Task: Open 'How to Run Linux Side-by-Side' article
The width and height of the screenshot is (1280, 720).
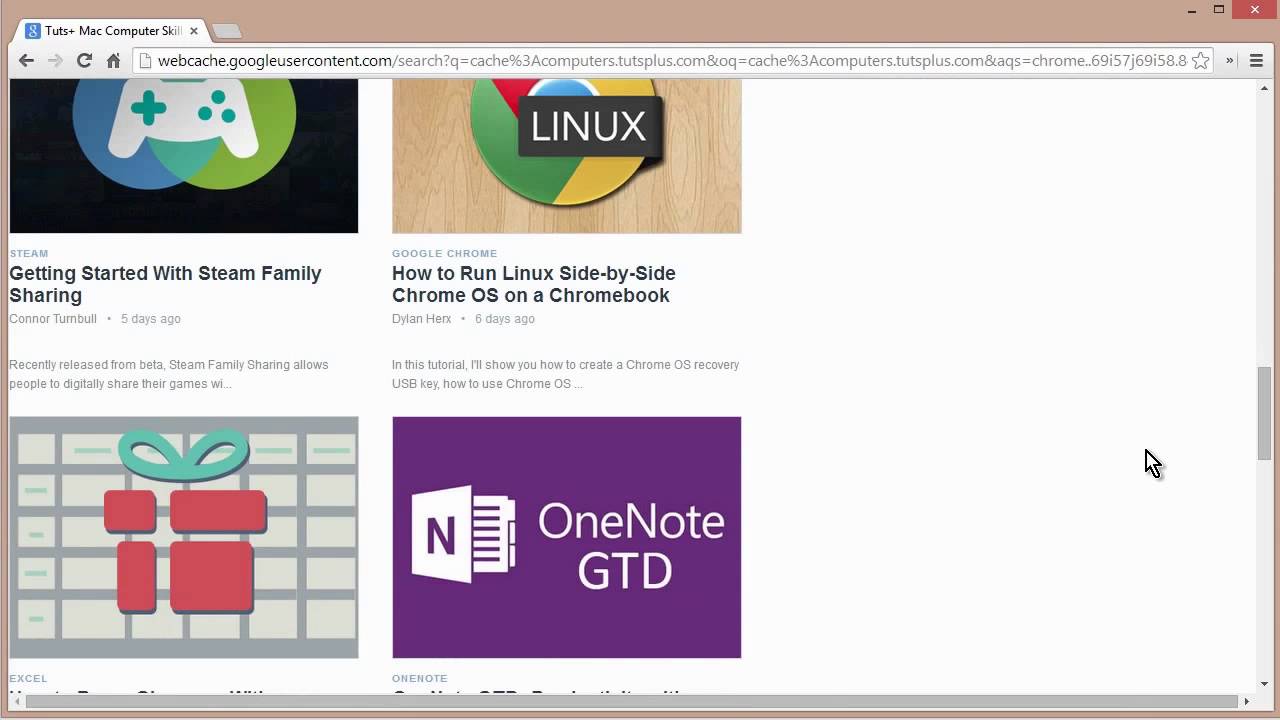Action: pyautogui.click(x=534, y=284)
